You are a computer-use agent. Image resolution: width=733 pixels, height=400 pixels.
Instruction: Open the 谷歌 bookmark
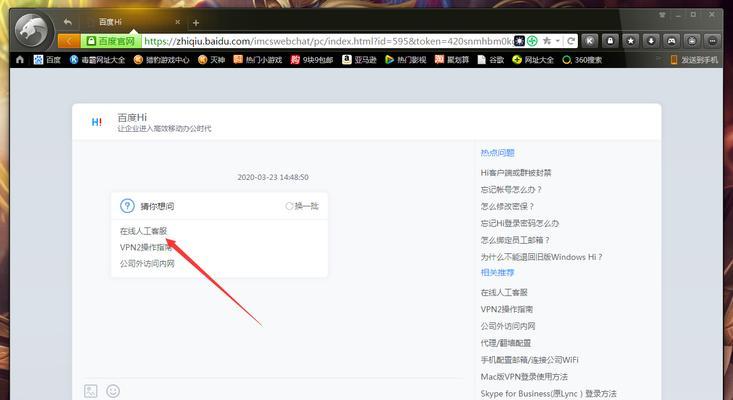[x=491, y=60]
